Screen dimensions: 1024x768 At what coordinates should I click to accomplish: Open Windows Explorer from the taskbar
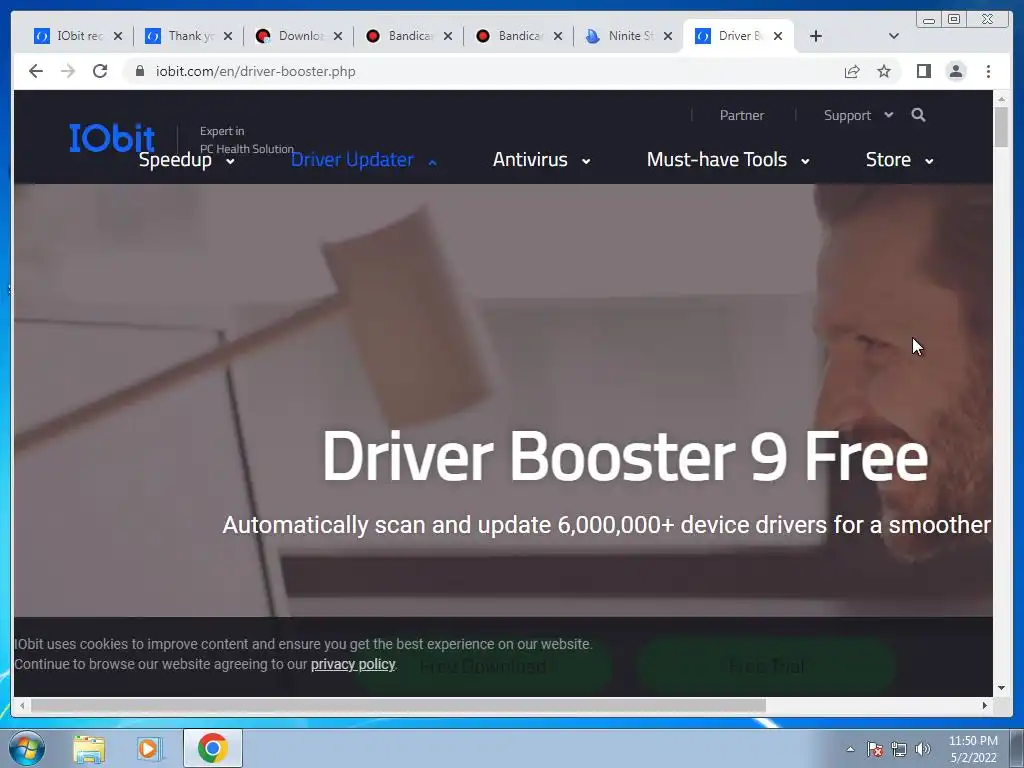coord(89,749)
